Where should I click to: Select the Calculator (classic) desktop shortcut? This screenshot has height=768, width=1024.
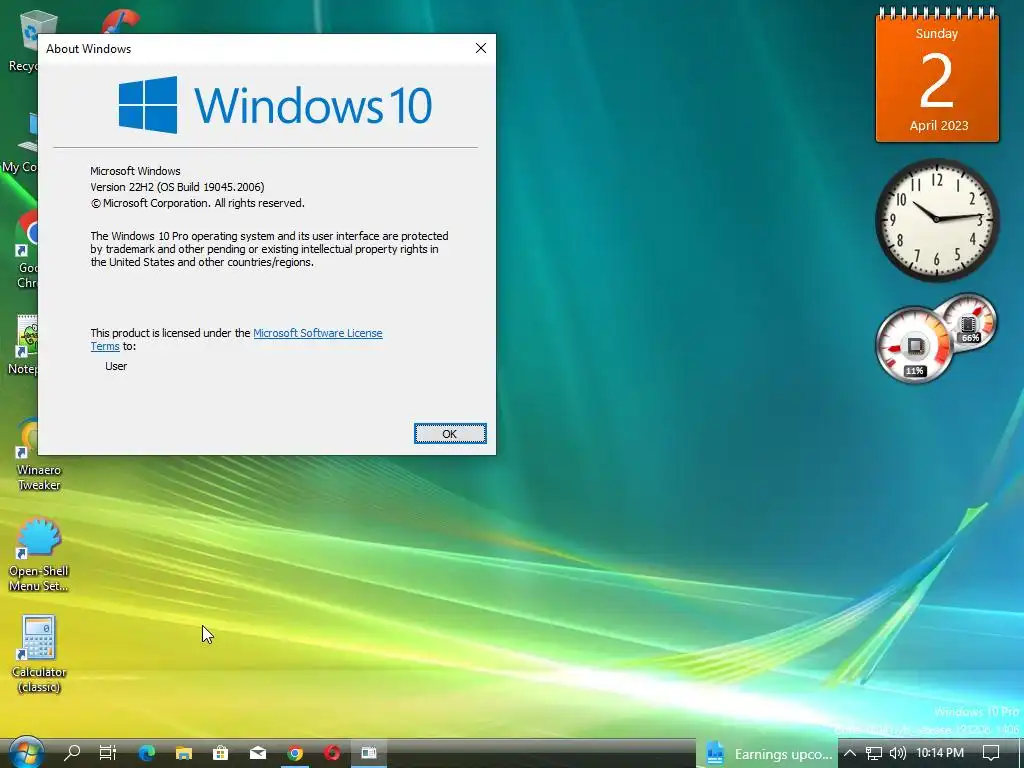tap(38, 655)
